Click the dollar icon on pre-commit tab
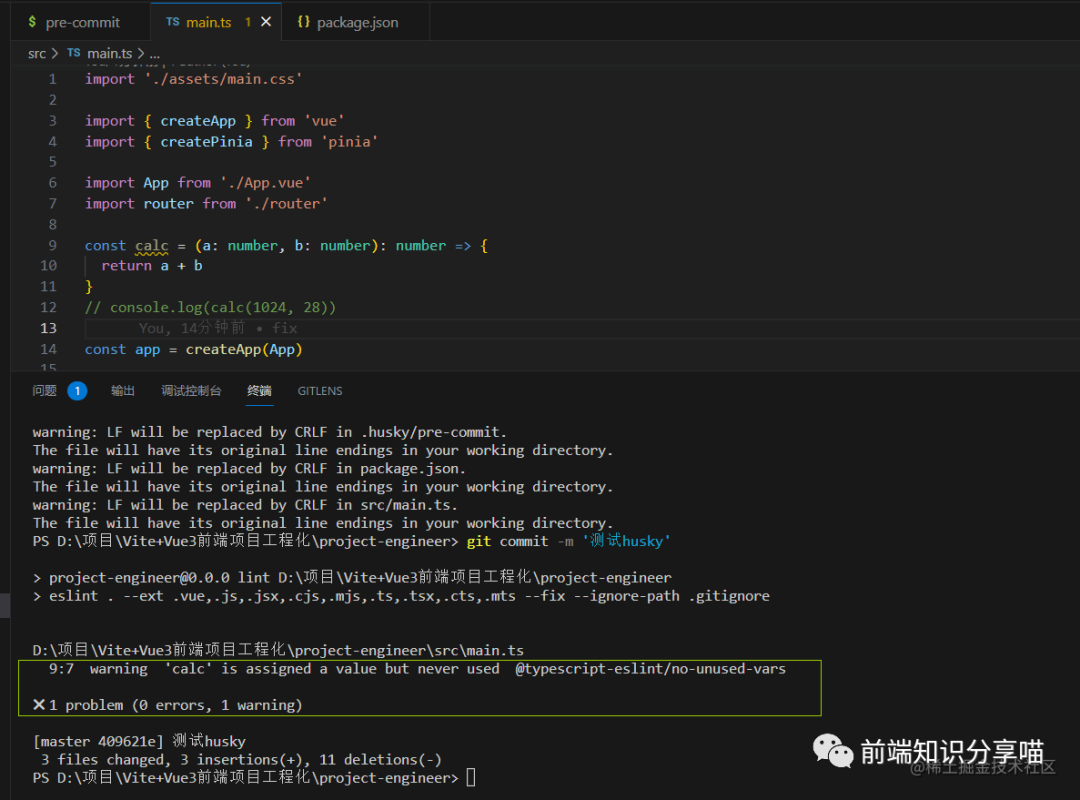Image resolution: width=1080 pixels, height=800 pixels. click(32, 22)
